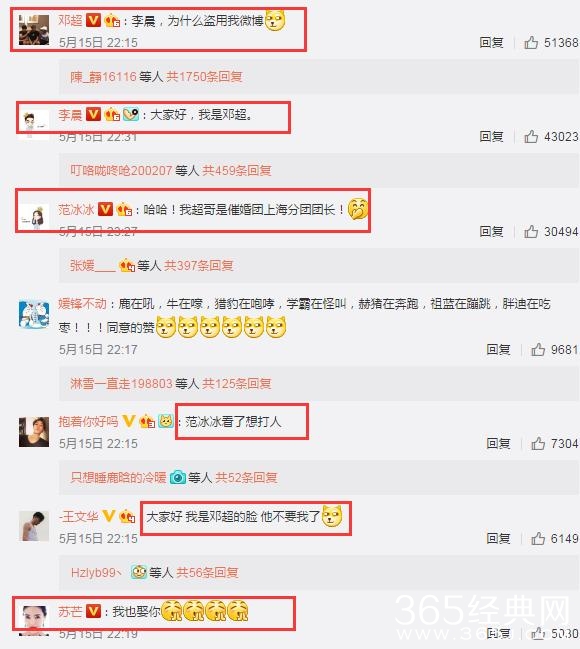Click the verified V badge next to 邓超
580x649 pixels.
[x=93, y=20]
